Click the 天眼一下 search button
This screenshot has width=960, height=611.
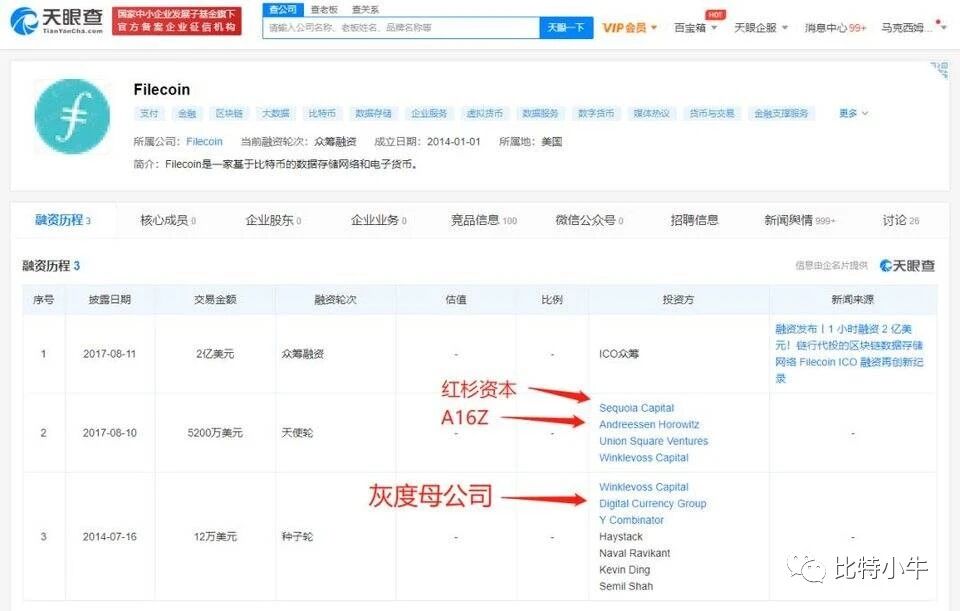click(566, 28)
